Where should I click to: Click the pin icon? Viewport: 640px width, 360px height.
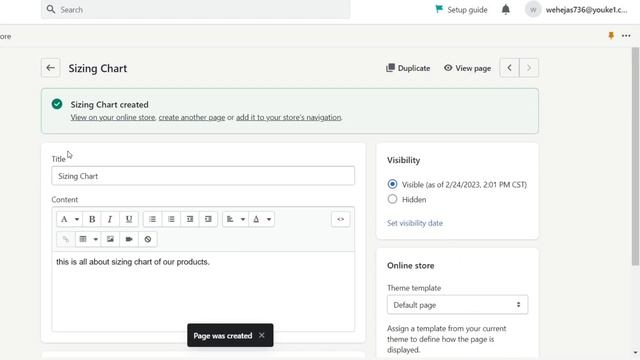click(x=611, y=36)
